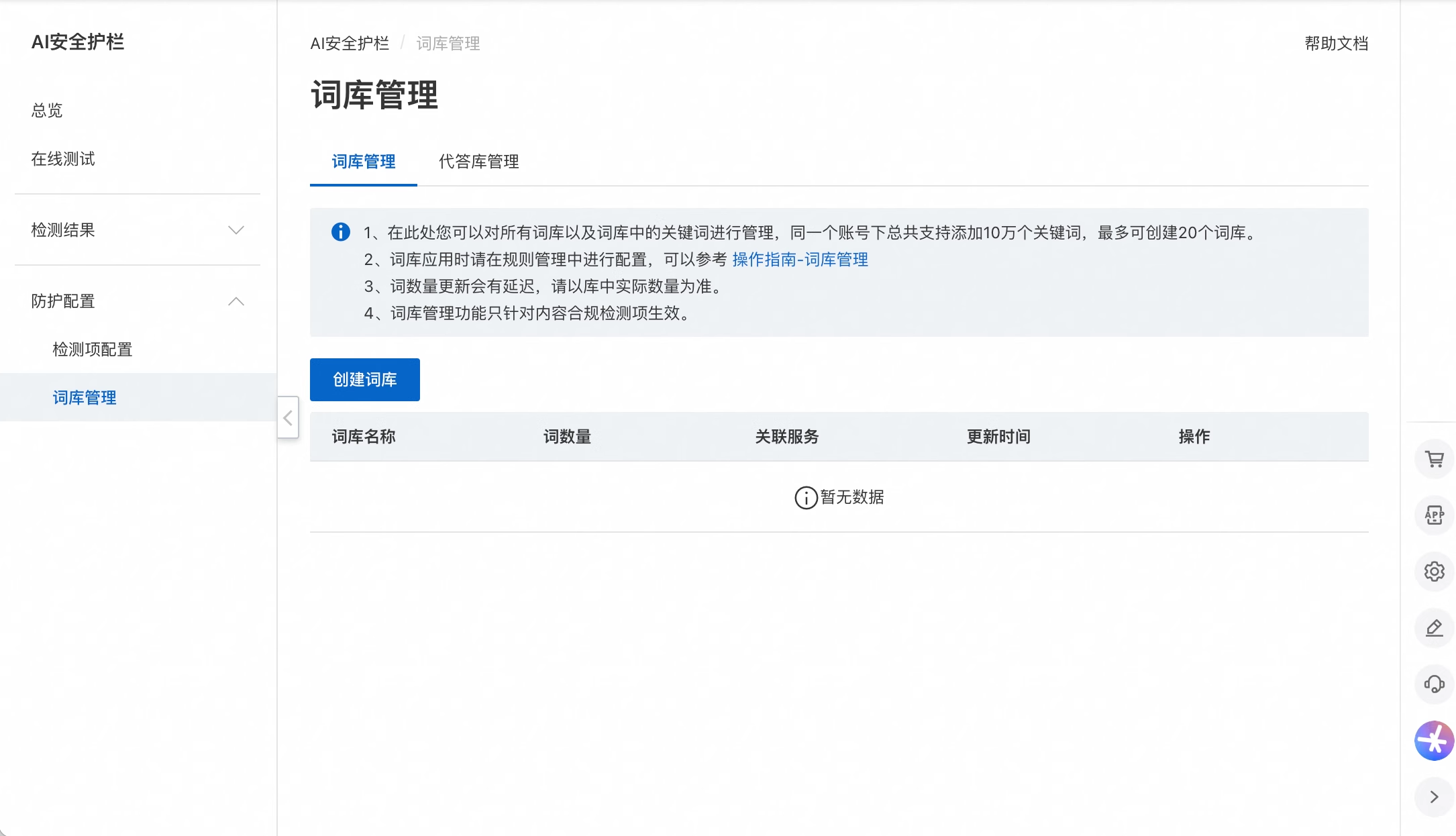Collapse the left navigation panel arrow
Image resolution: width=1456 pixels, height=836 pixels.
point(288,418)
